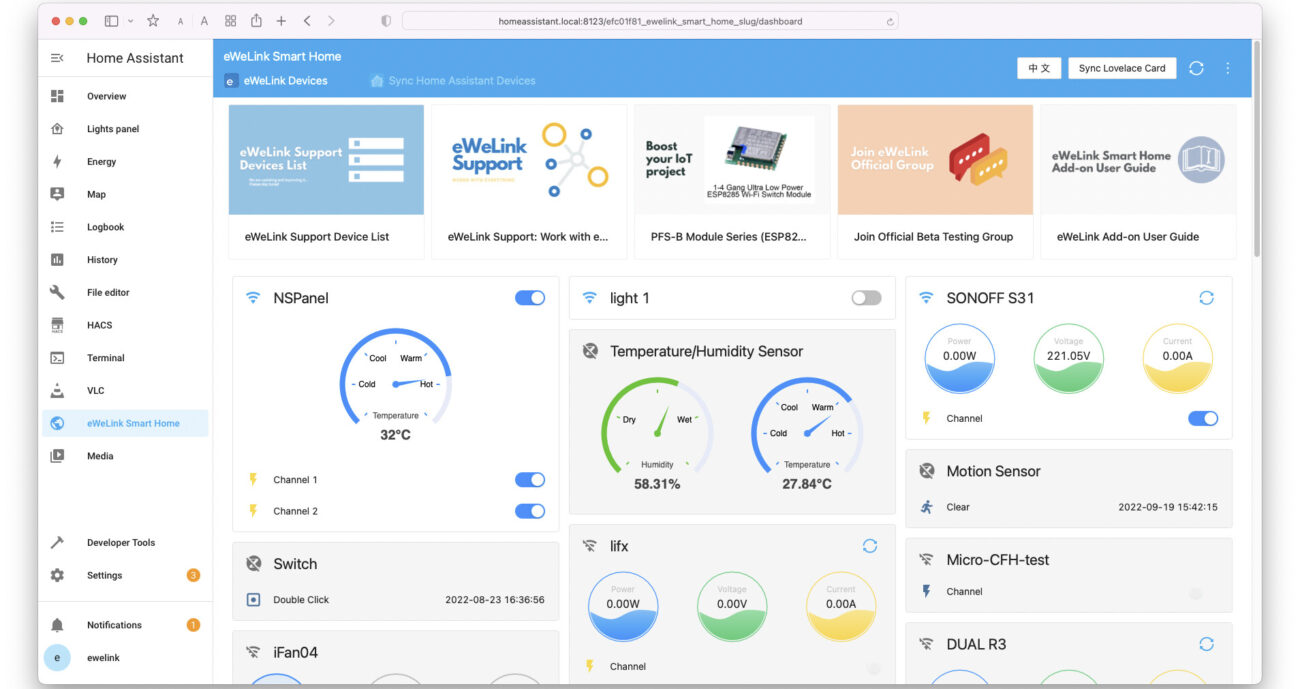Viewport: 1300px width, 689px height.
Task: Click Safari privacy shield icon
Action: click(x=386, y=21)
